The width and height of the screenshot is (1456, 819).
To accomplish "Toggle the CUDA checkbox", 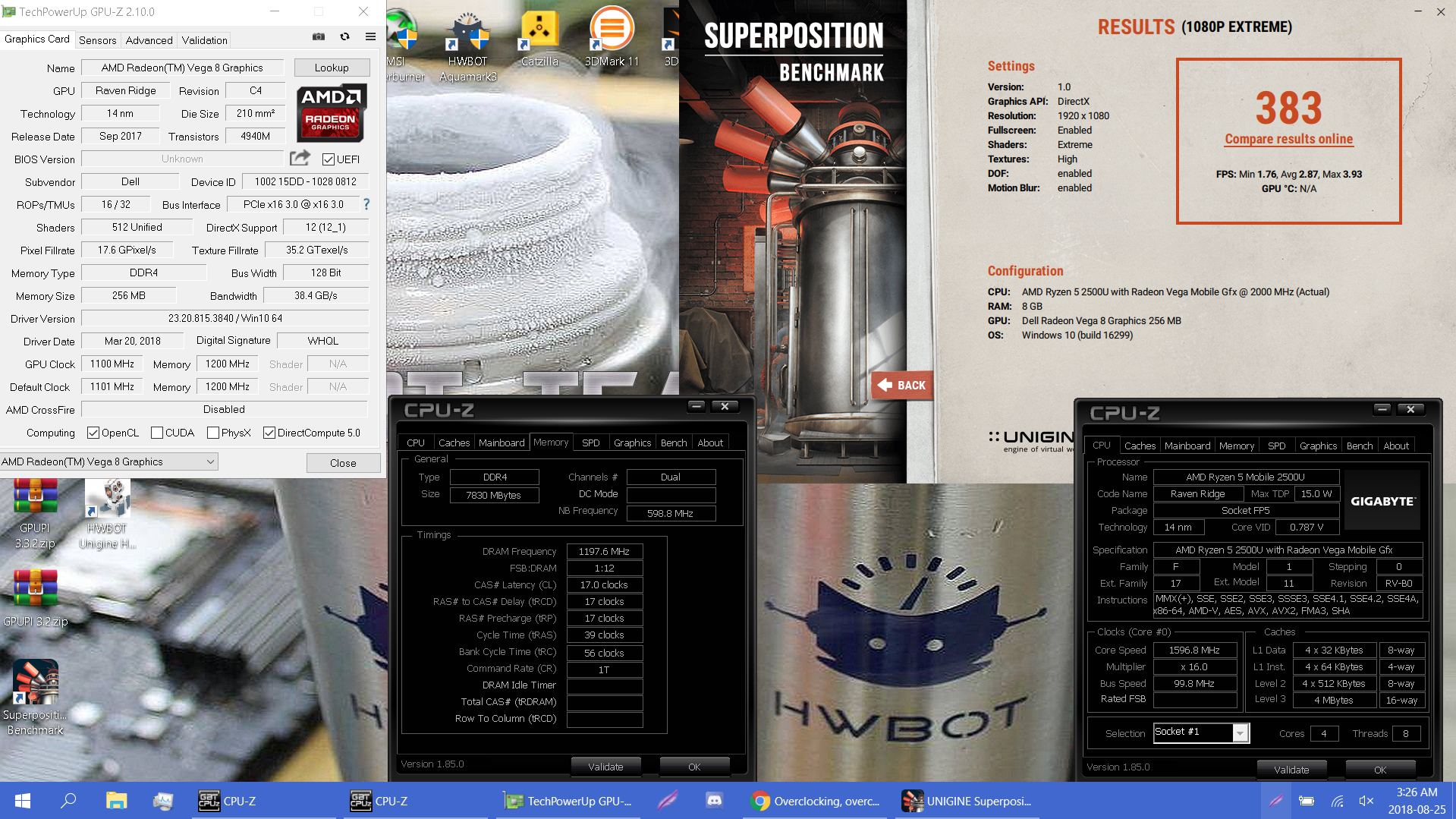I will point(157,433).
